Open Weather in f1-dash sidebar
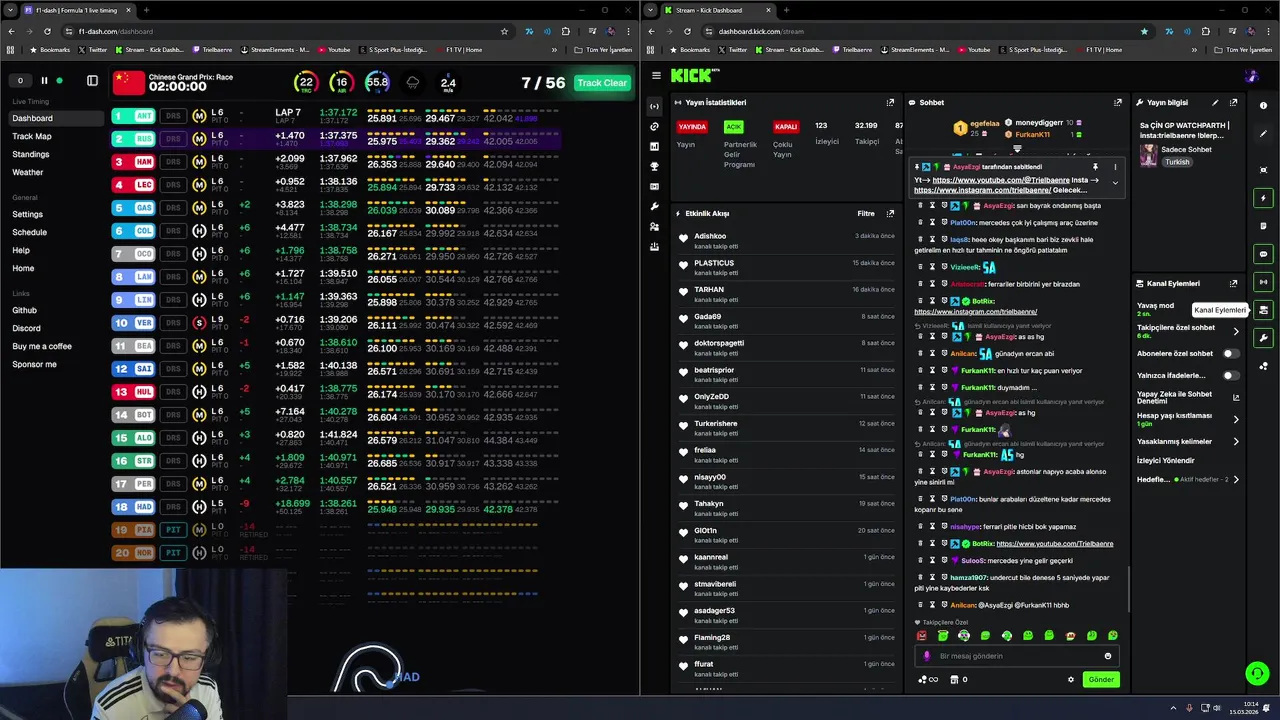This screenshot has width=1280, height=720. (28, 172)
